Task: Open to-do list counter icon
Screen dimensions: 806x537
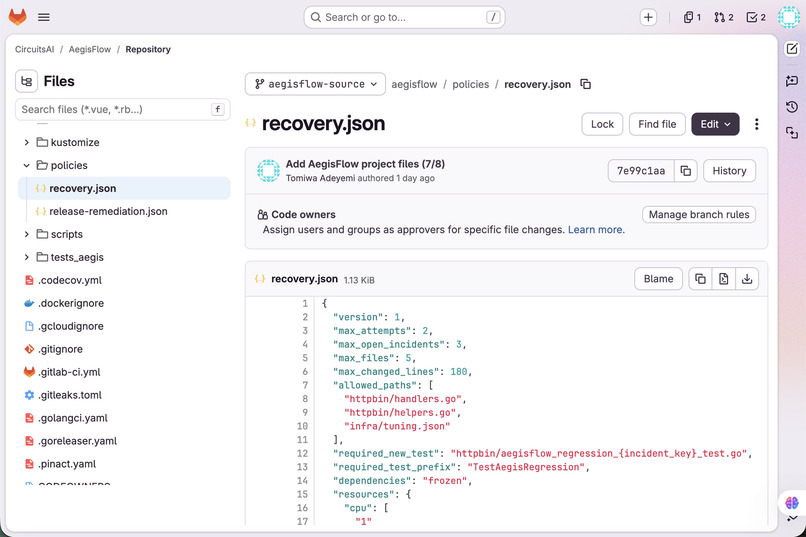Action: click(x=756, y=17)
